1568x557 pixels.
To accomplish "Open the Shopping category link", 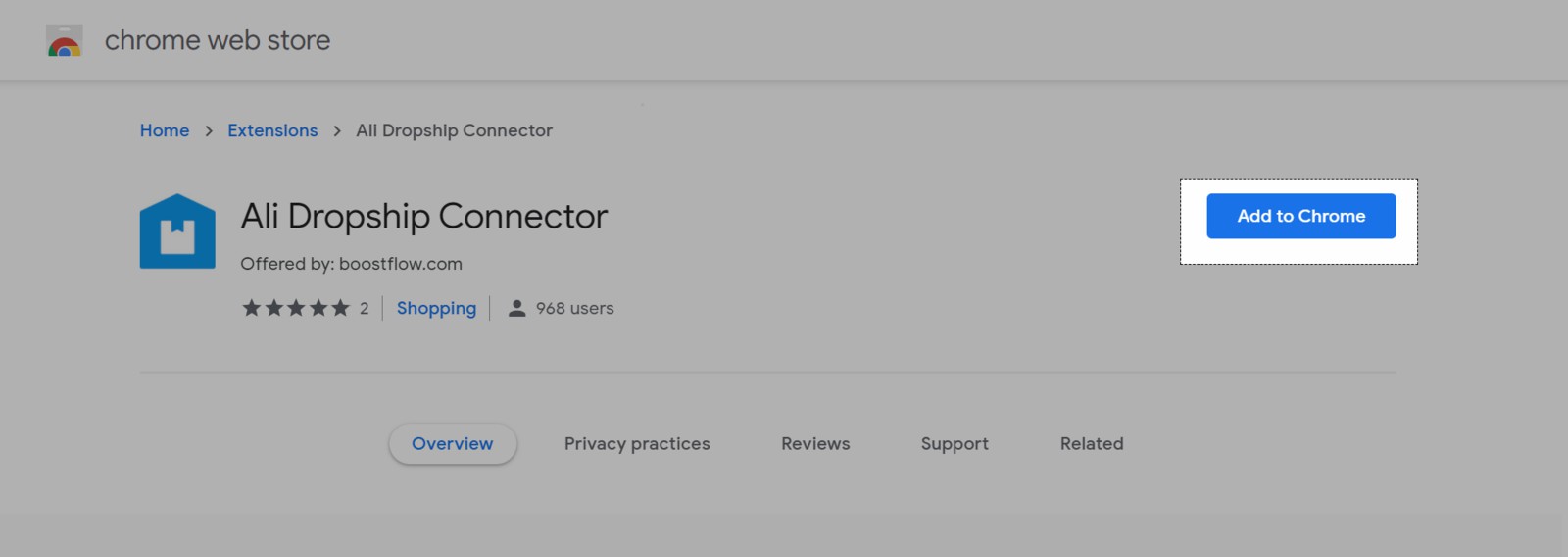I will [x=436, y=308].
